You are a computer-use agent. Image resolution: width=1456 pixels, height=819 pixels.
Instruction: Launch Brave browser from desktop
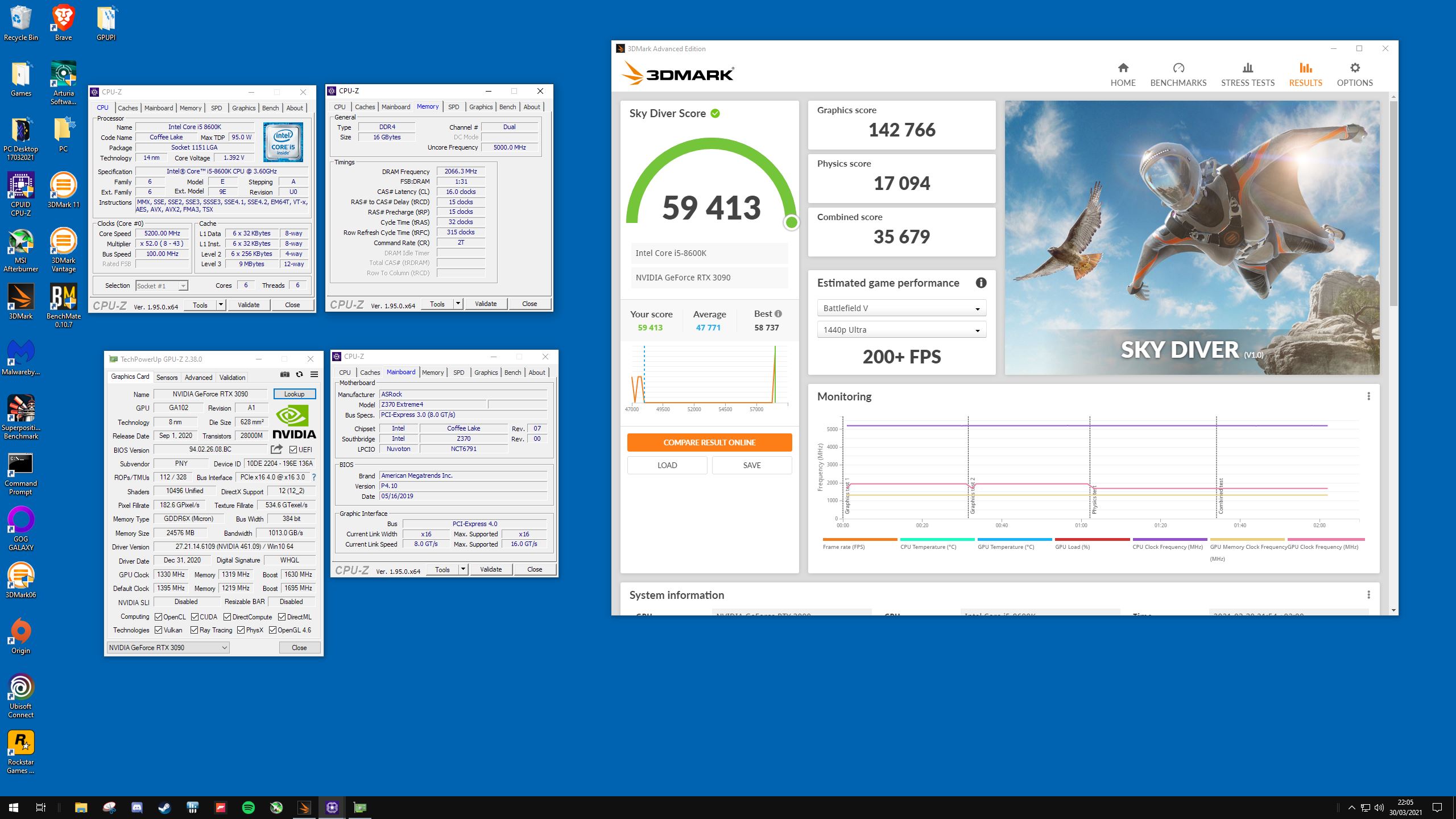[63, 23]
